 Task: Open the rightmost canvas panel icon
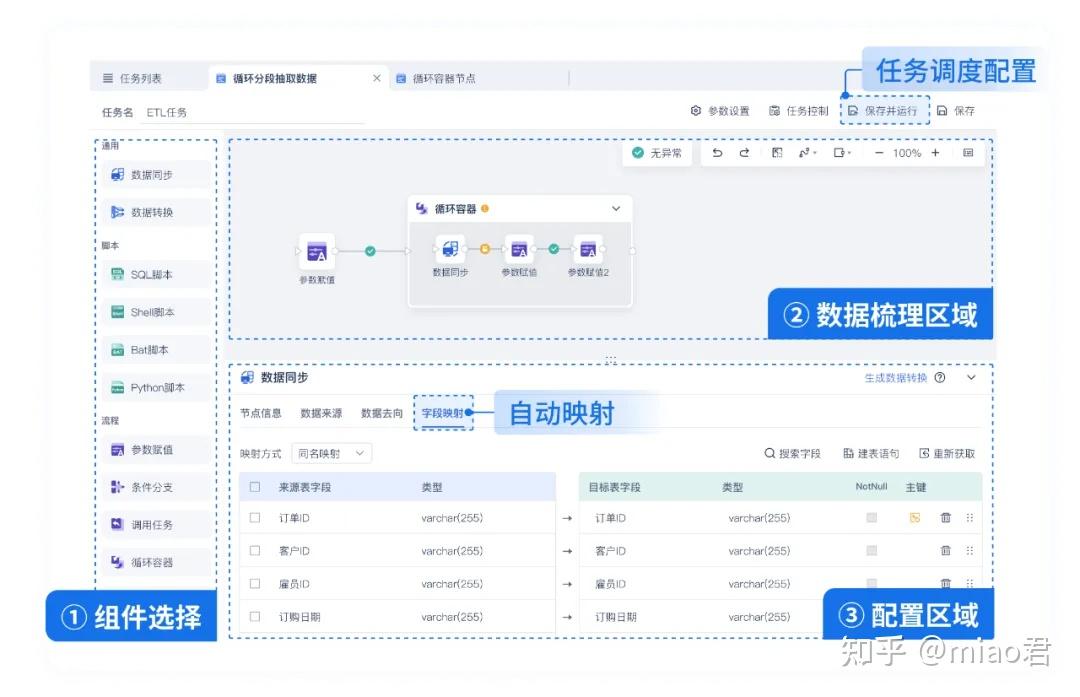coord(968,153)
